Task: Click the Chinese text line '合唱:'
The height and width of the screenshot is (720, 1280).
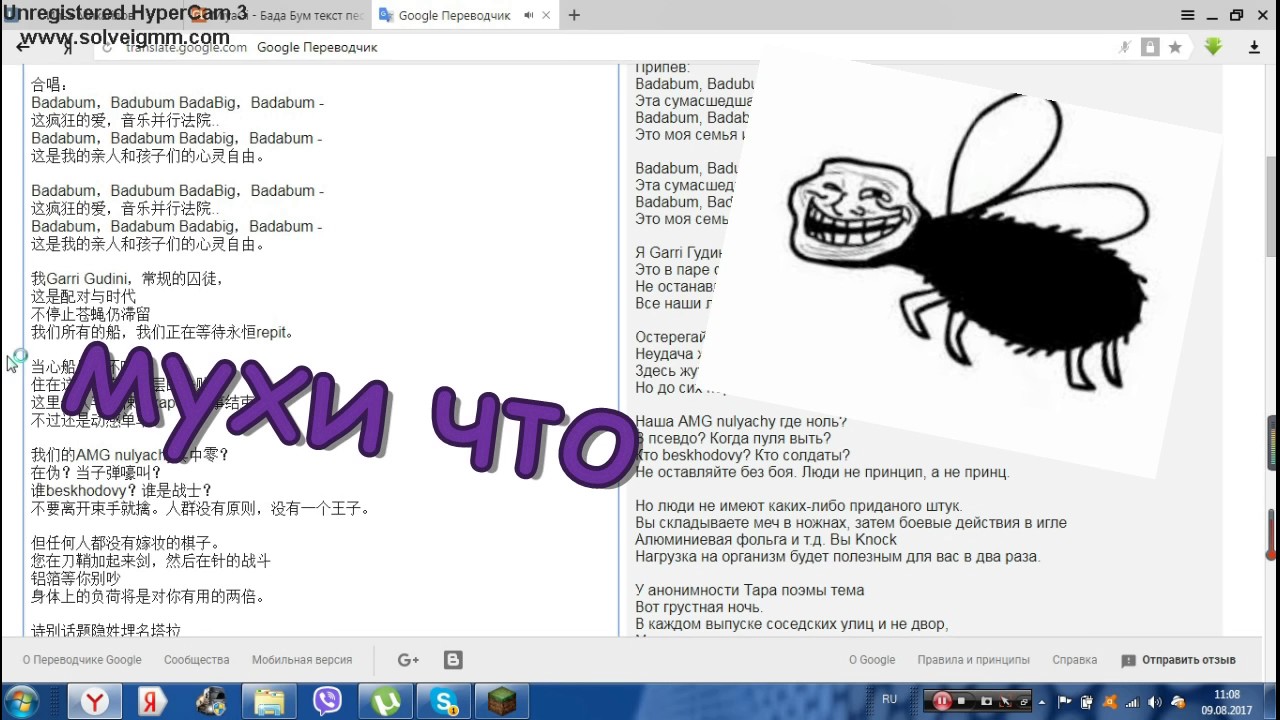Action: (x=51, y=85)
